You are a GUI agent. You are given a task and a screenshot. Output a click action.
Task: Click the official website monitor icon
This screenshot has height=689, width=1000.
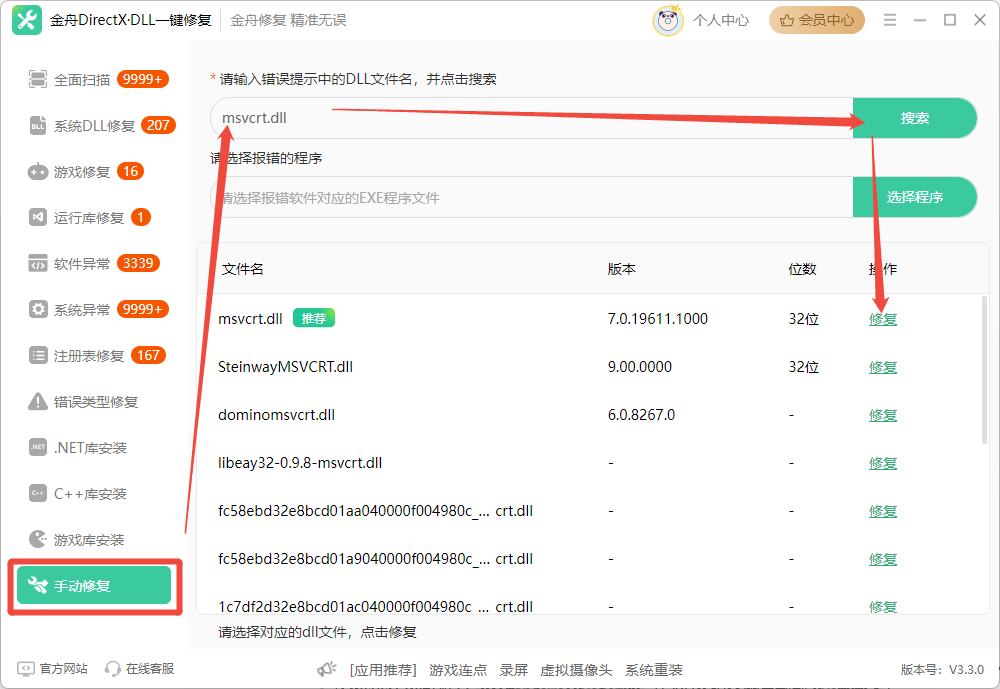coord(26,669)
